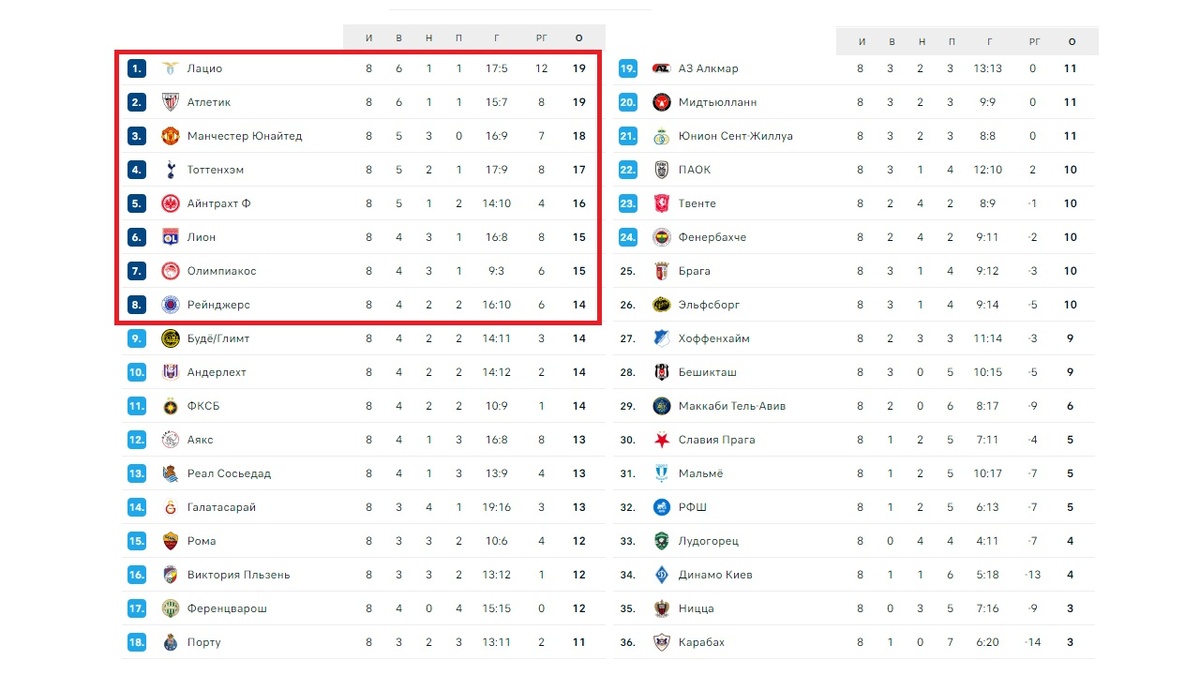Click the Galatasaray club crest icon
Screen dimensions: 1200x675
(x=170, y=507)
